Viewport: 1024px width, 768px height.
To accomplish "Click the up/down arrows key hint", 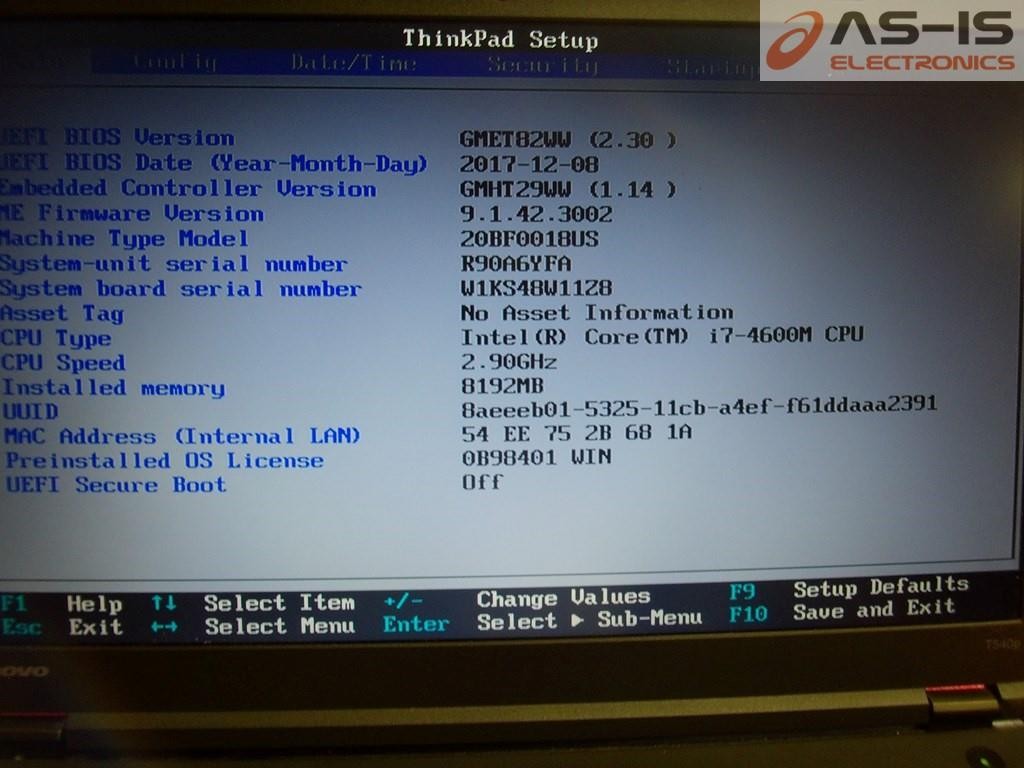I will pyautogui.click(x=163, y=603).
